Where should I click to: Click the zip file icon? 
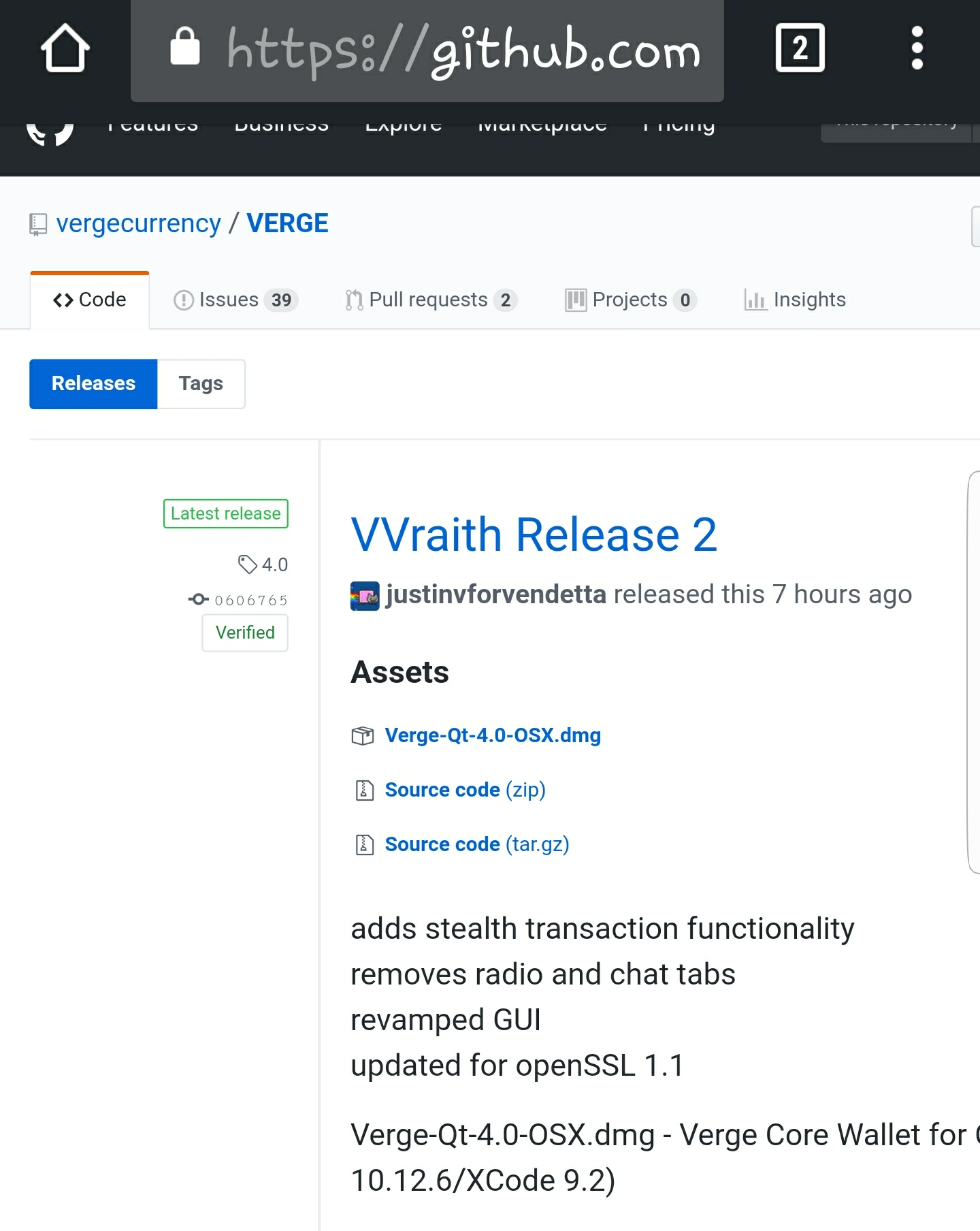pos(365,790)
